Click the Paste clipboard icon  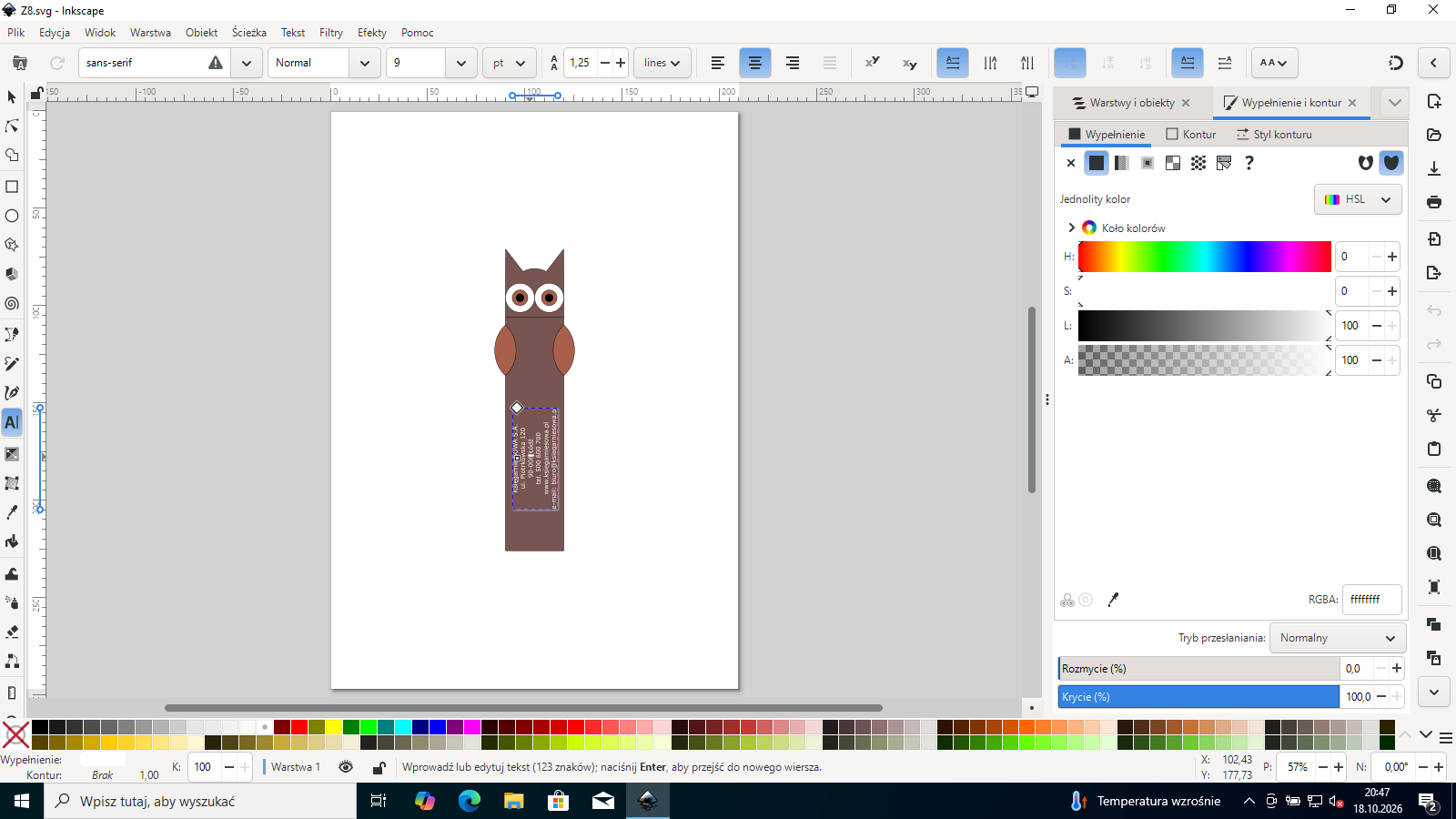[1434, 449]
